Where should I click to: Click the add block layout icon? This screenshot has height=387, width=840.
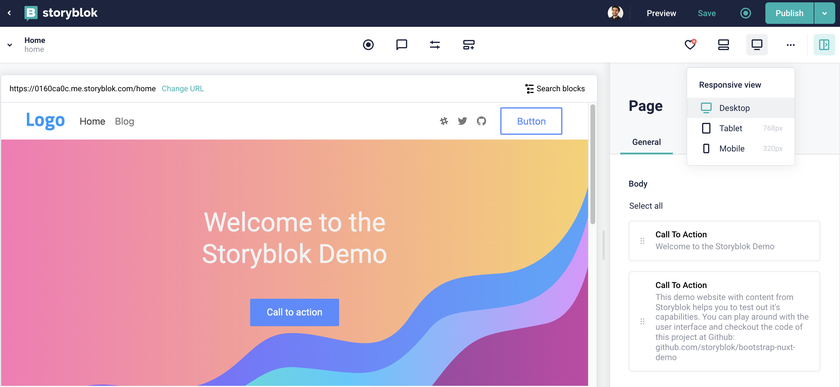tap(469, 45)
